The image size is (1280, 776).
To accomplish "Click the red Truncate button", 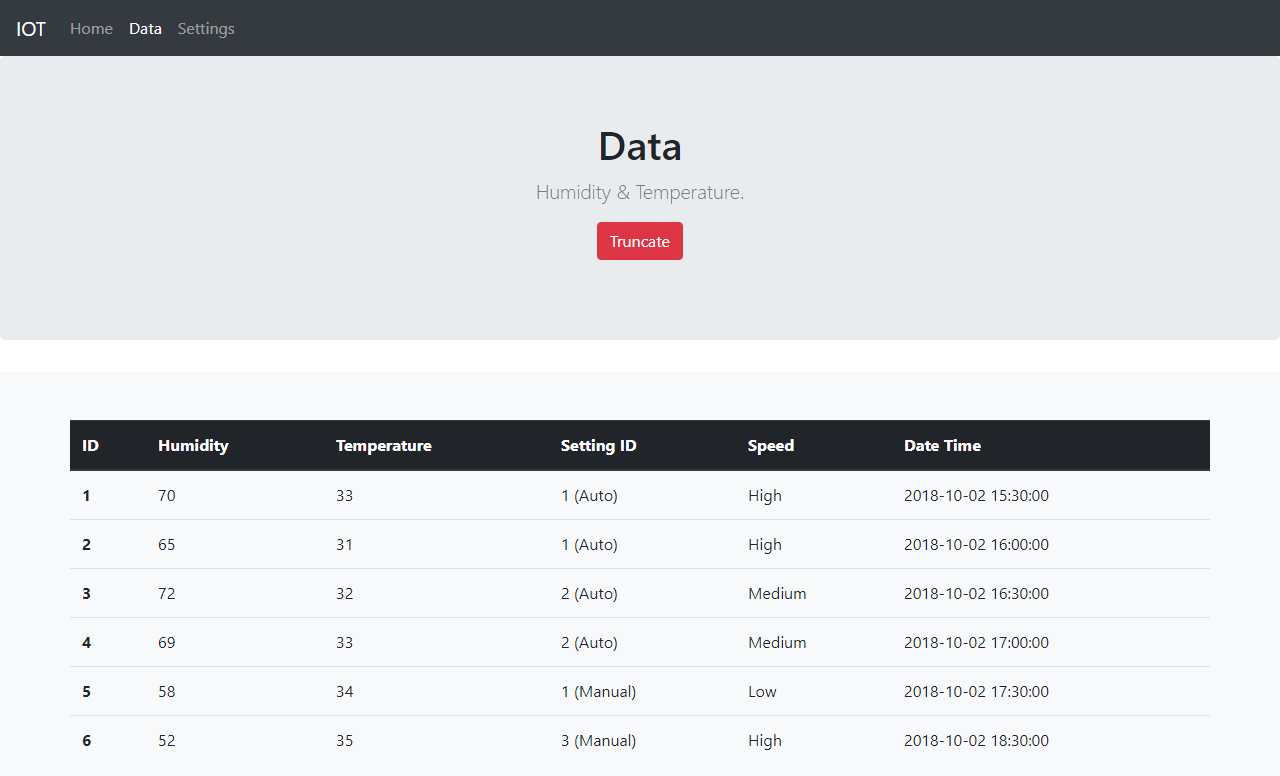I will coord(640,241).
